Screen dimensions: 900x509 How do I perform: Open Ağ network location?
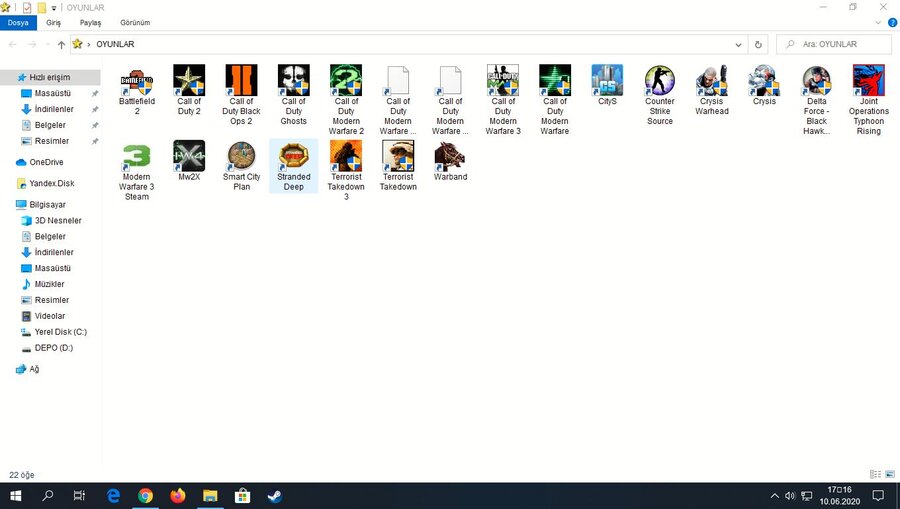pyautogui.click(x=34, y=369)
